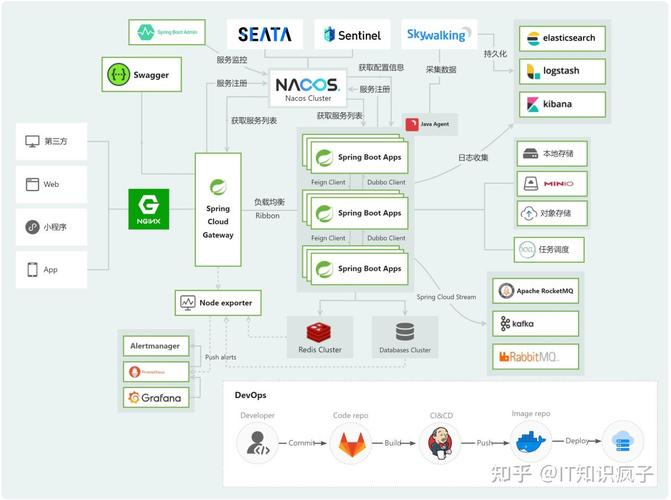Click the Spring Cloud Stream label

pos(446,297)
